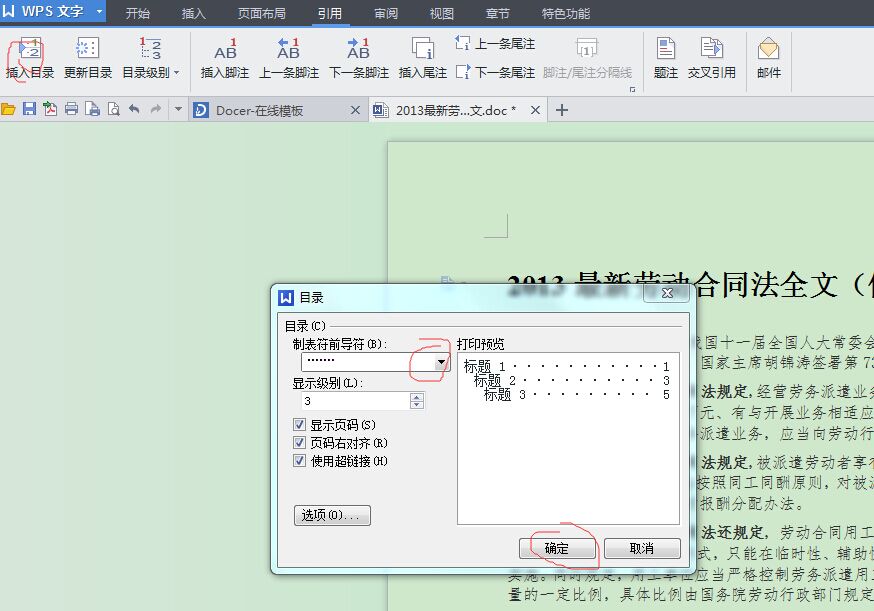Click the 标题 3 line in print preview
Image resolution: width=874 pixels, height=611 pixels.
pyautogui.click(x=576, y=395)
